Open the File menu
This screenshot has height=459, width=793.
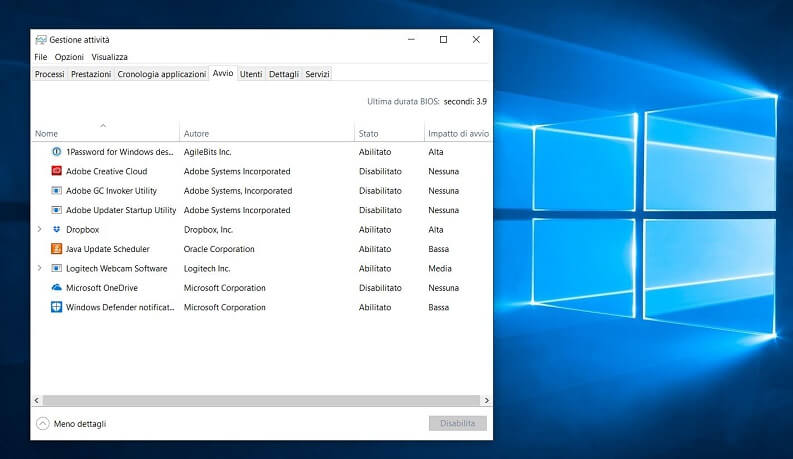pos(40,57)
